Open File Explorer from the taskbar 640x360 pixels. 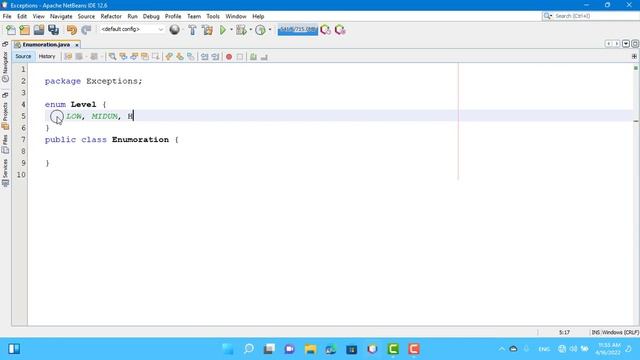point(311,349)
